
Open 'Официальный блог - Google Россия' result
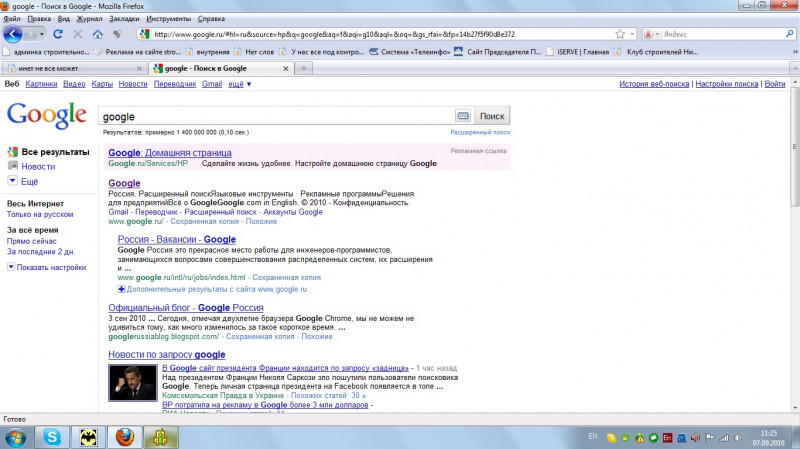pyautogui.click(x=186, y=308)
